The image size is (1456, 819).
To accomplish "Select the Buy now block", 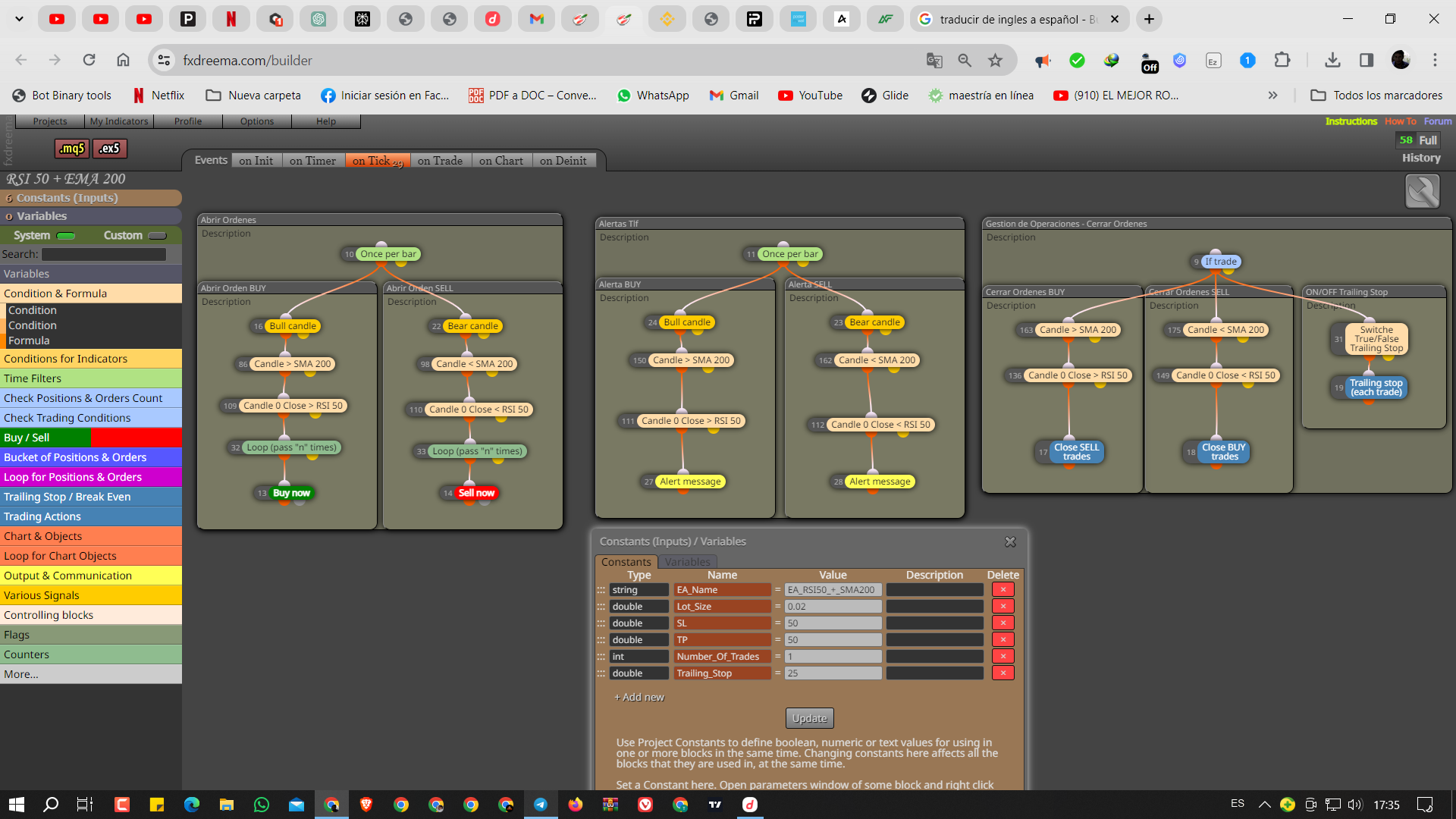I will pyautogui.click(x=291, y=493).
